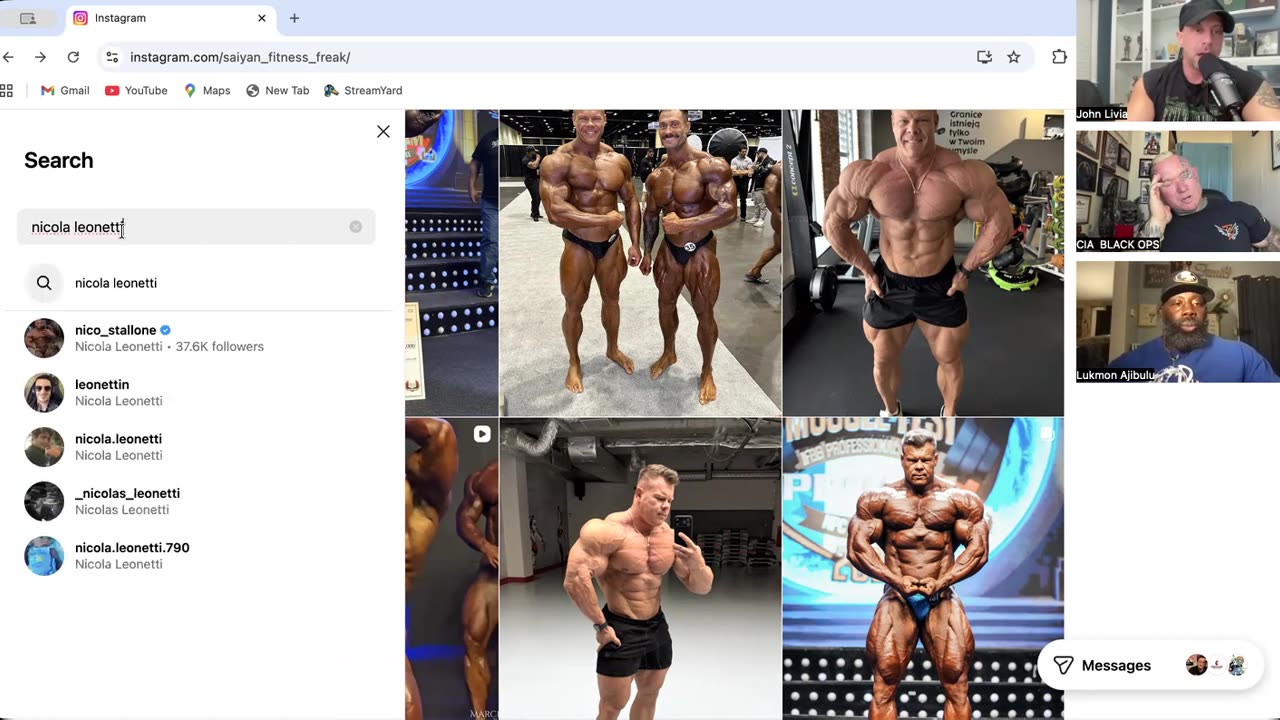Image resolution: width=1280 pixels, height=720 pixels.
Task: Select the Instagram browser tab
Action: click(170, 18)
